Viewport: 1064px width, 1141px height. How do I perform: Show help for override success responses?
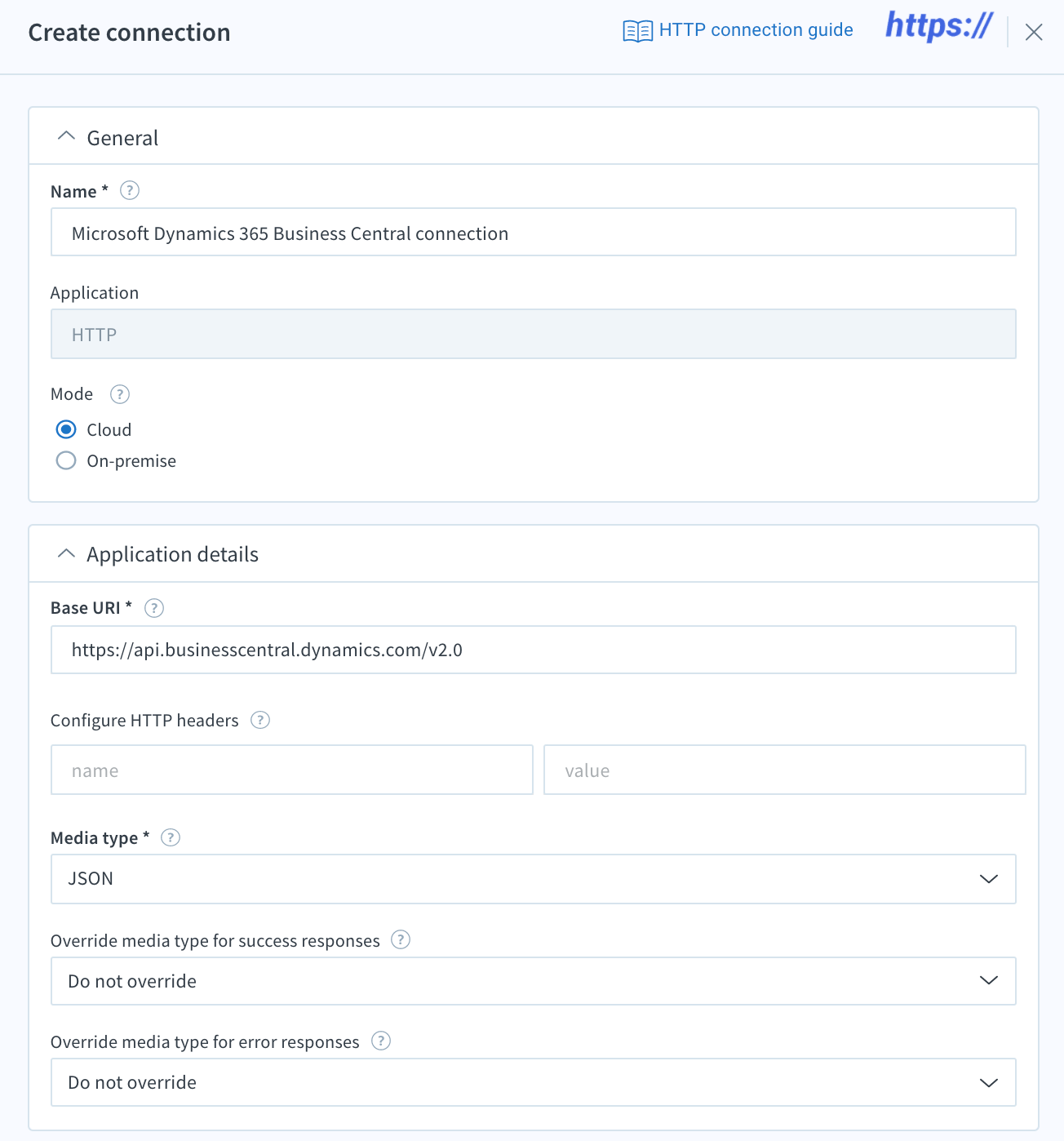[x=401, y=939]
